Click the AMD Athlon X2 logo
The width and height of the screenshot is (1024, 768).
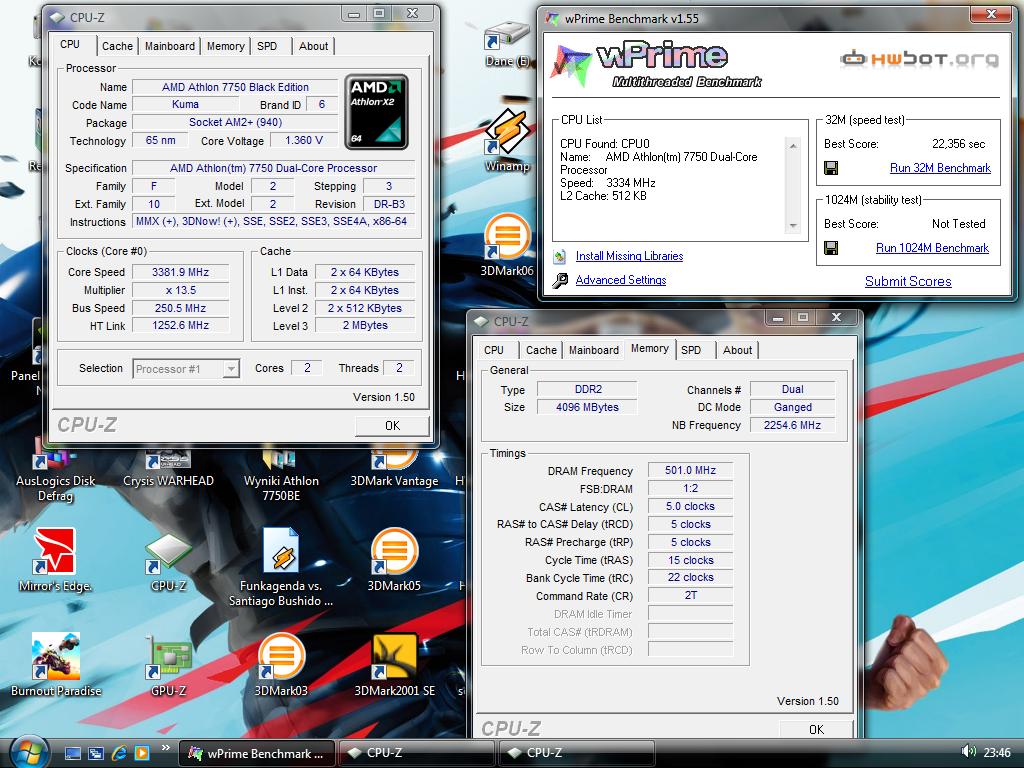tap(376, 112)
